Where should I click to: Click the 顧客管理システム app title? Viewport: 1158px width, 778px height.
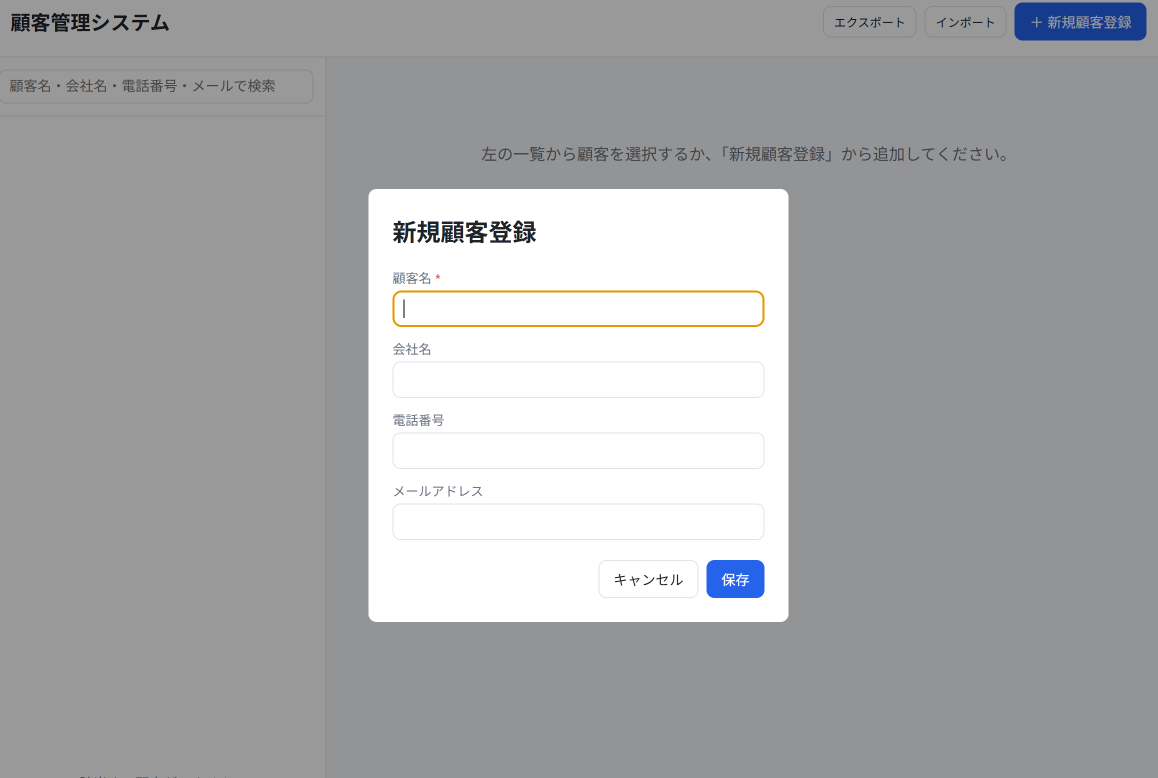pyautogui.click(x=89, y=23)
